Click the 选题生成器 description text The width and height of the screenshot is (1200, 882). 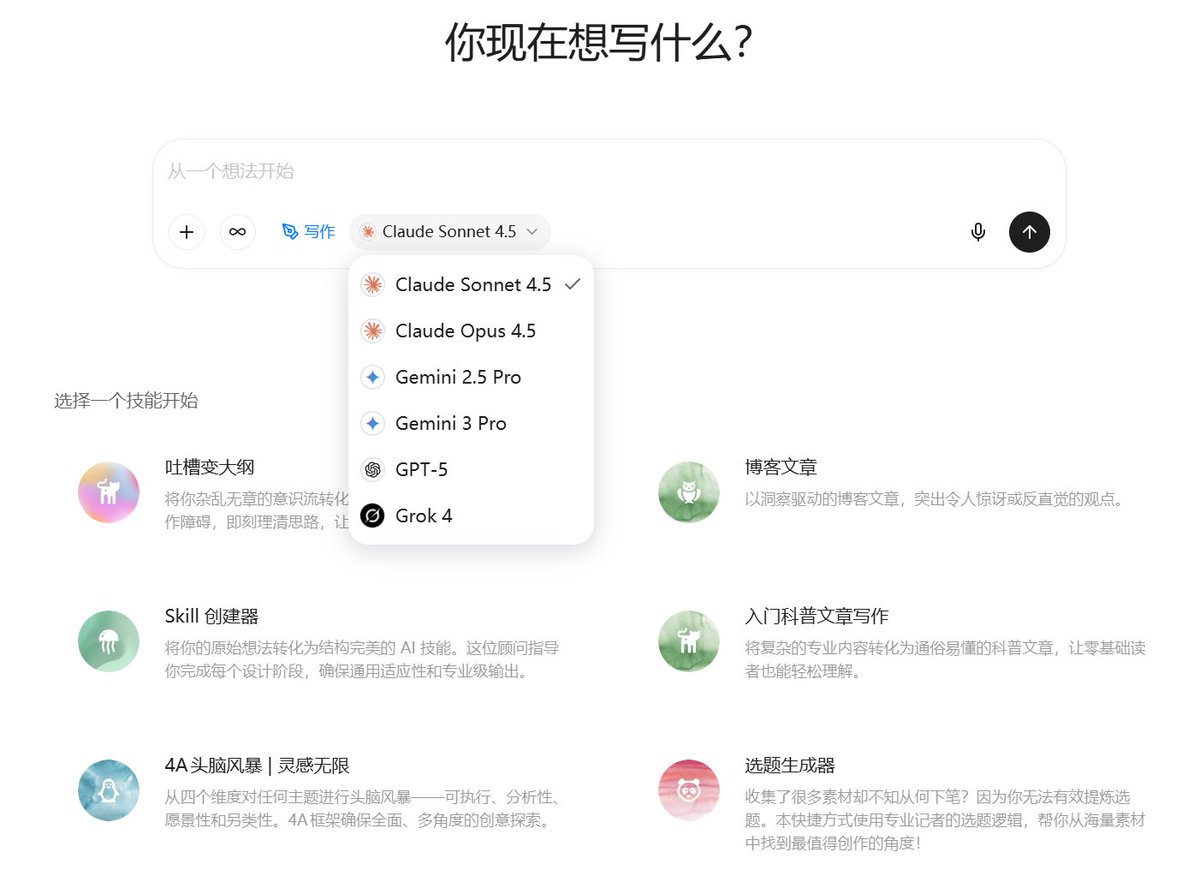point(945,820)
